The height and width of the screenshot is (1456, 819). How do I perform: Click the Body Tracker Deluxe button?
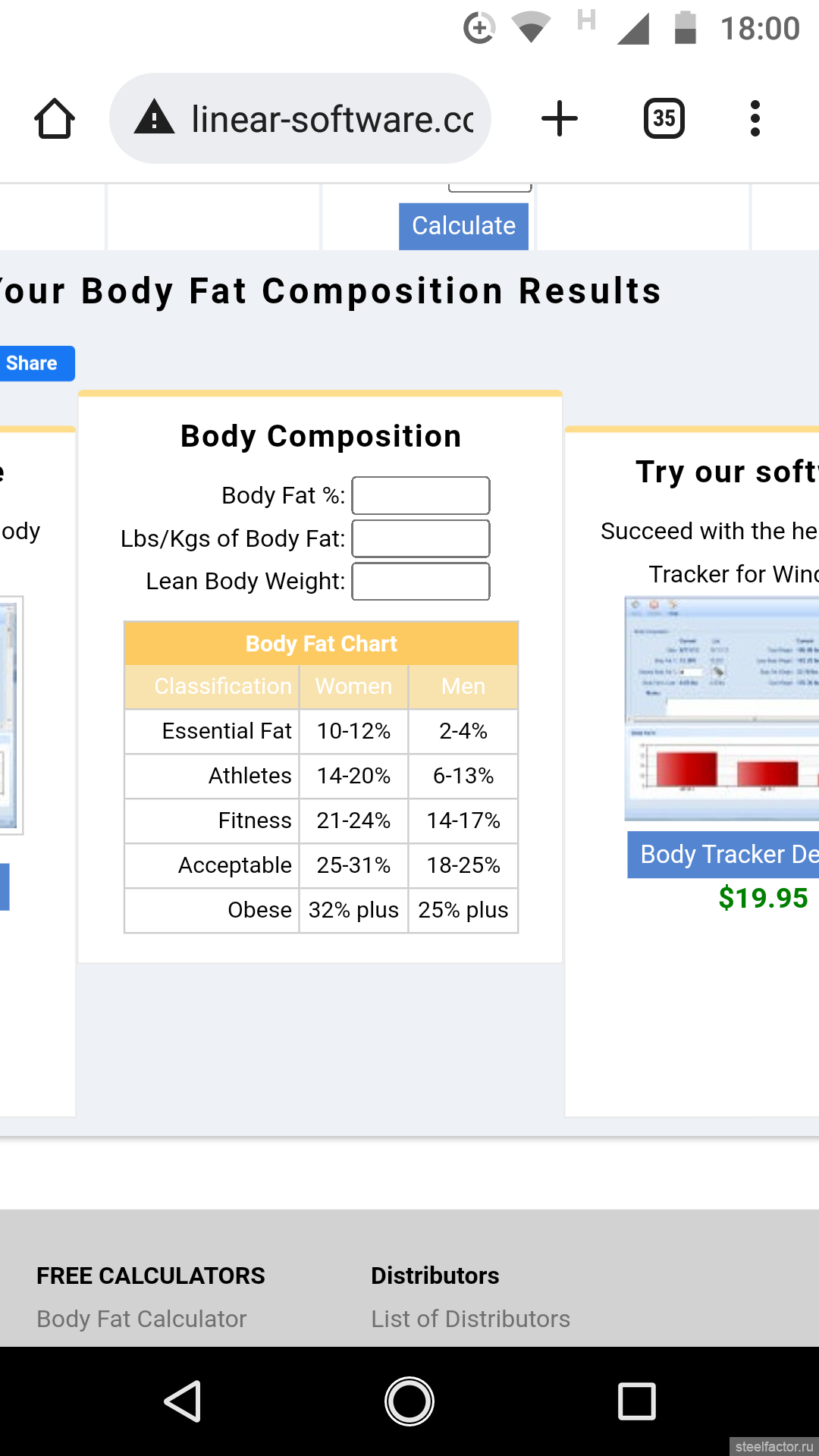point(723,855)
